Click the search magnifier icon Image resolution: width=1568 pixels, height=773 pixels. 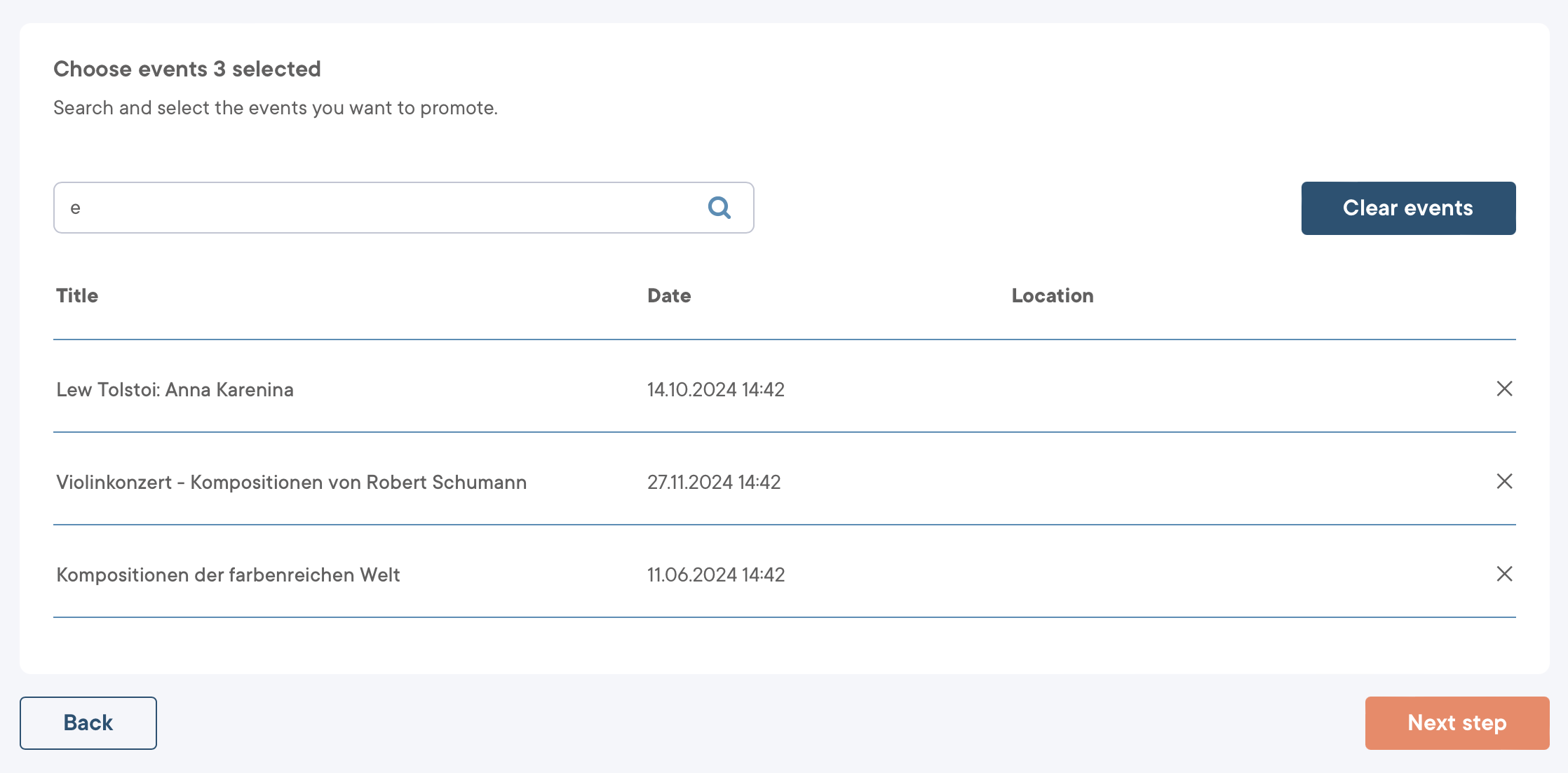(719, 208)
